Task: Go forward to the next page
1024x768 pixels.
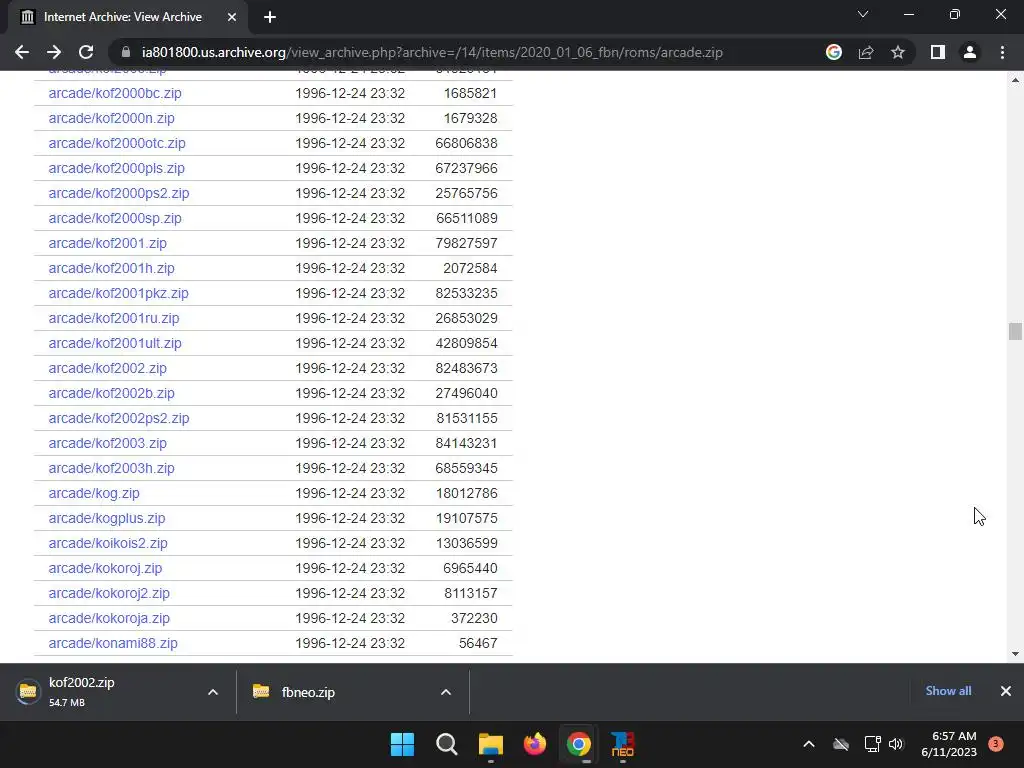Action: click(54, 52)
